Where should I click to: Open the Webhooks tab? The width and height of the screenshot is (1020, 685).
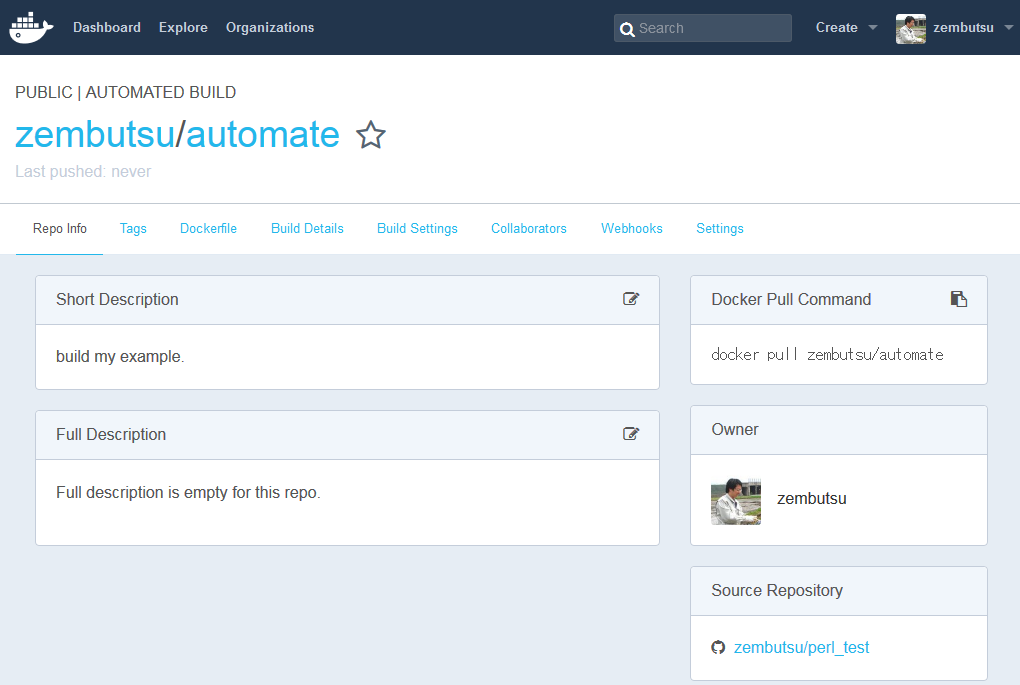tap(632, 228)
